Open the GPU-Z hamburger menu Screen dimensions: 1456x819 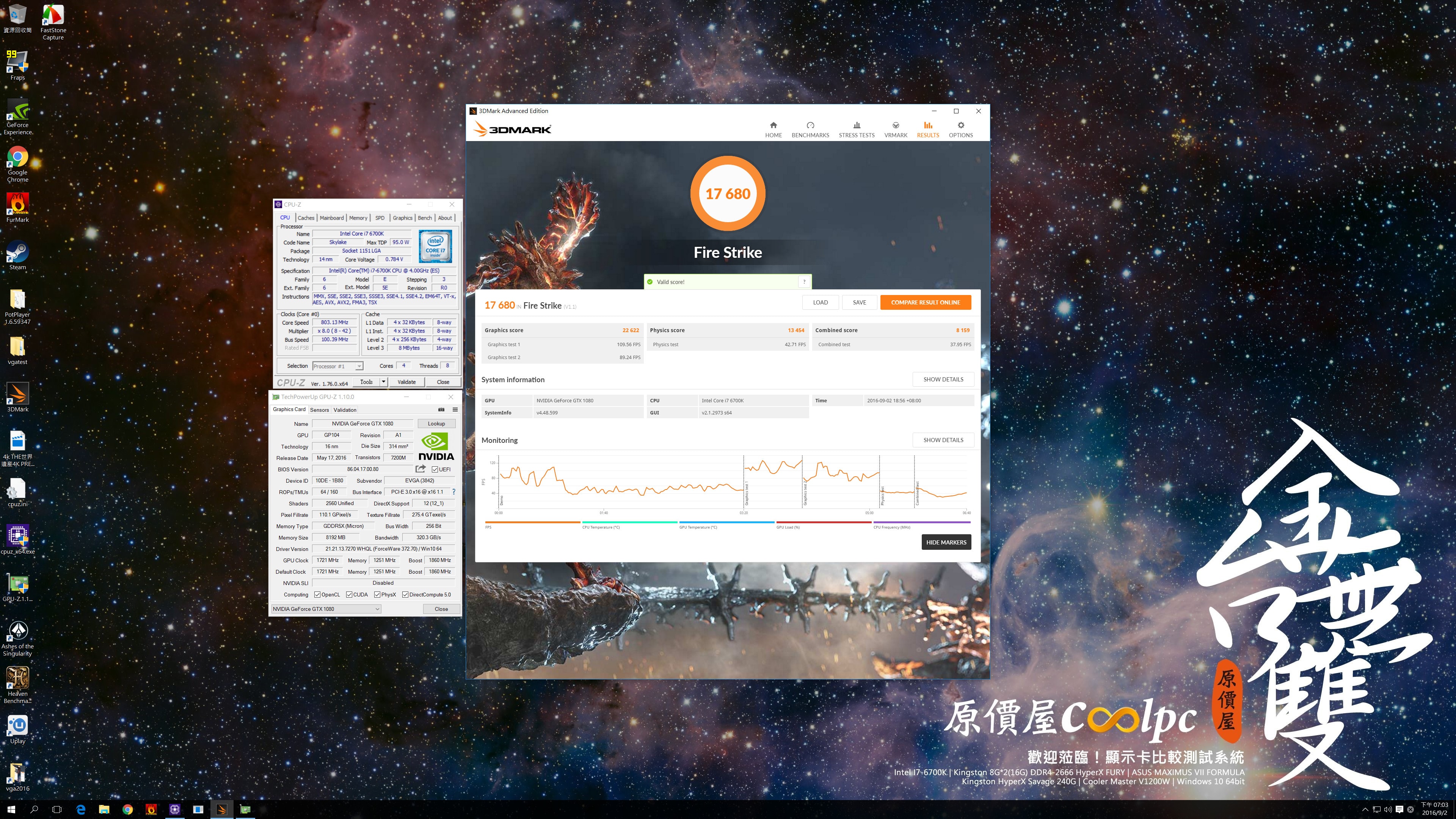(x=455, y=409)
